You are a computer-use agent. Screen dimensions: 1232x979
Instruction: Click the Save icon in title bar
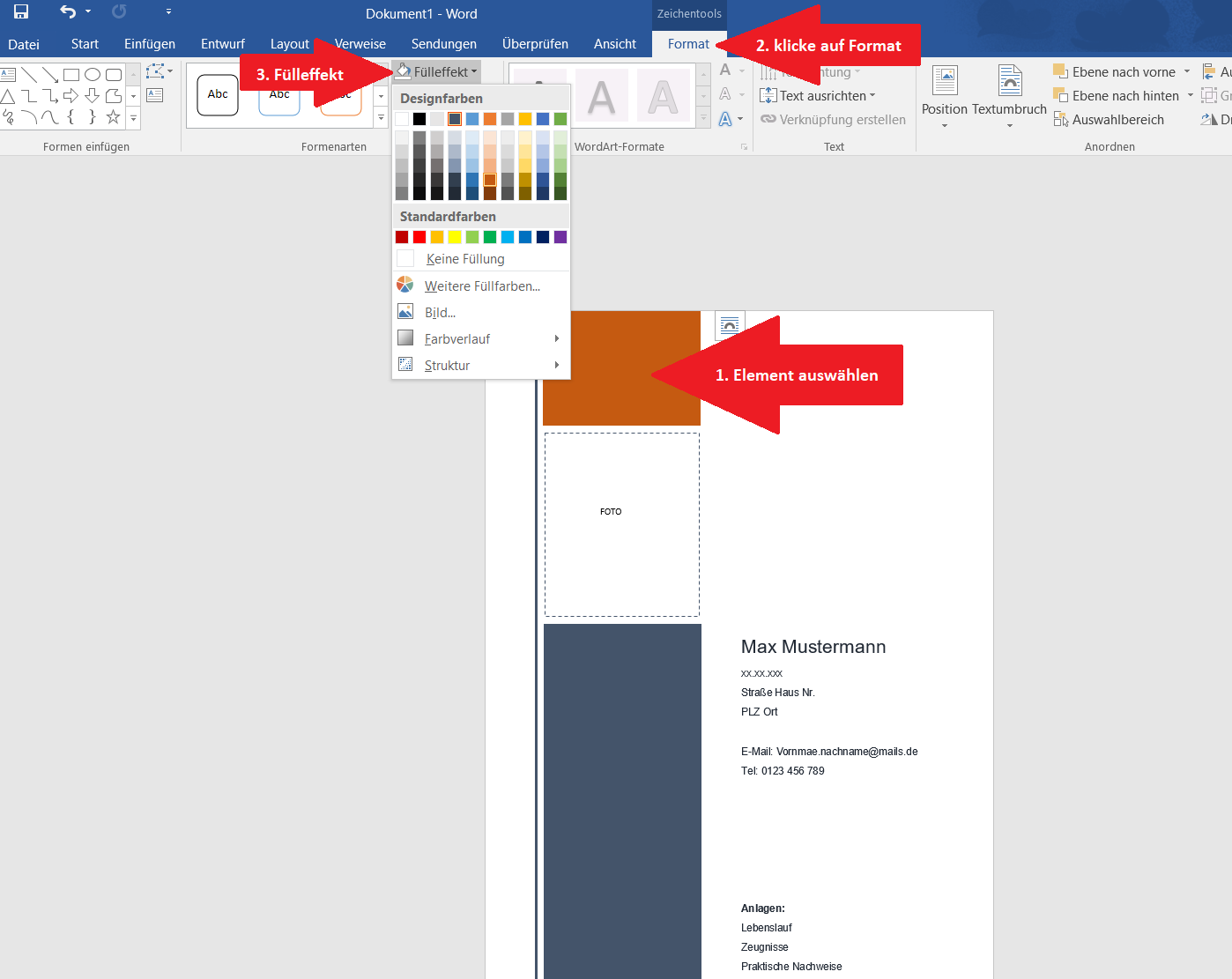(21, 12)
